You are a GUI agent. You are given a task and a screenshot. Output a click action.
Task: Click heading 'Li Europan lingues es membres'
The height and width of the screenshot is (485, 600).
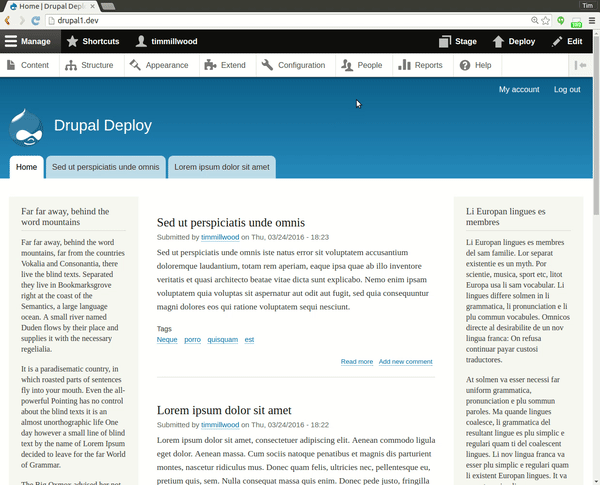pyautogui.click(x=505, y=217)
